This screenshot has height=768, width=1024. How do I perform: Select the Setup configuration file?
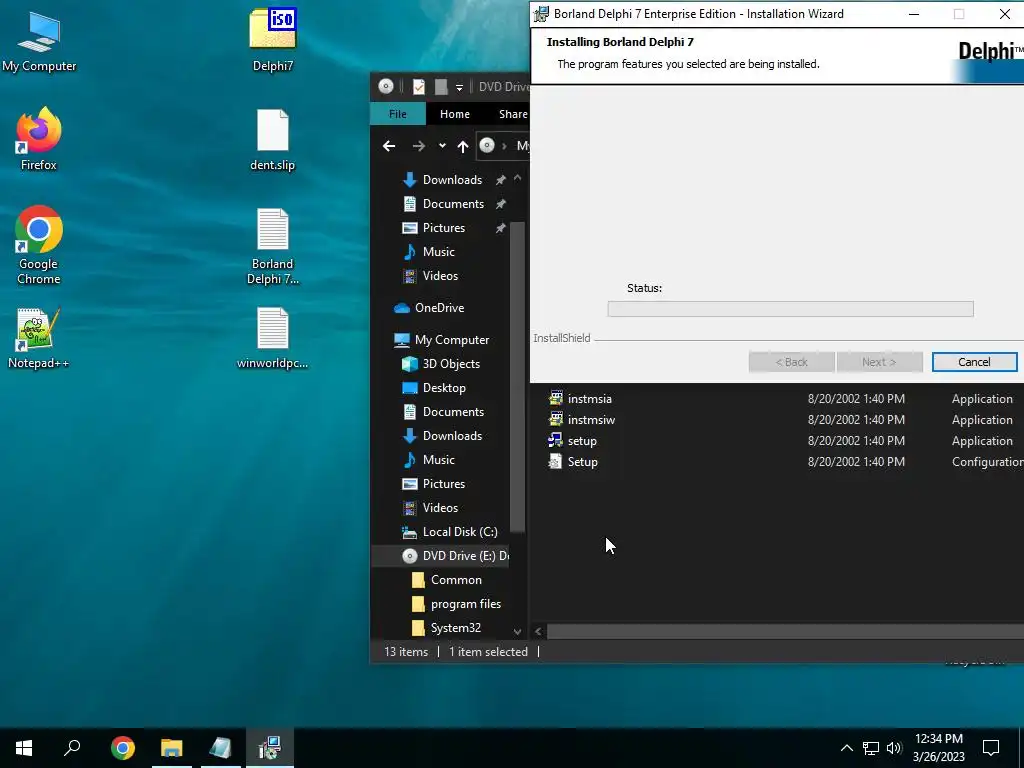pos(582,462)
